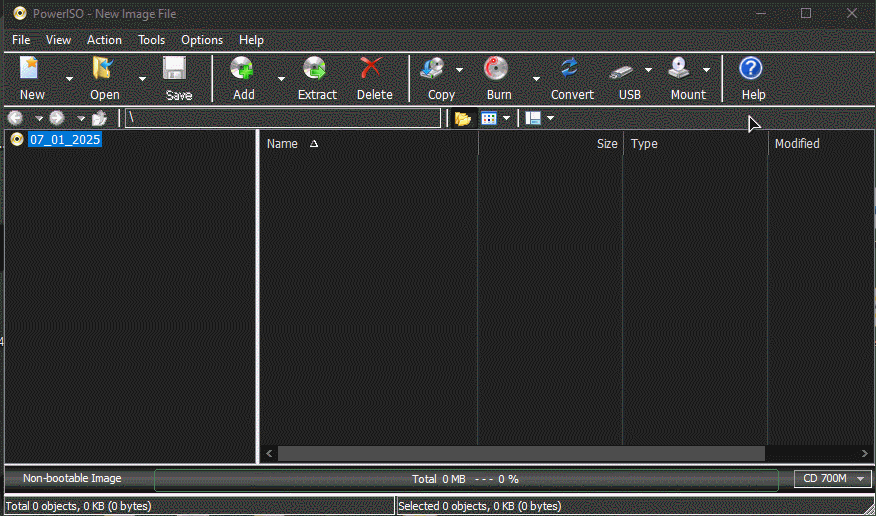Open the Tools menu
The image size is (876, 516).
[x=151, y=40]
